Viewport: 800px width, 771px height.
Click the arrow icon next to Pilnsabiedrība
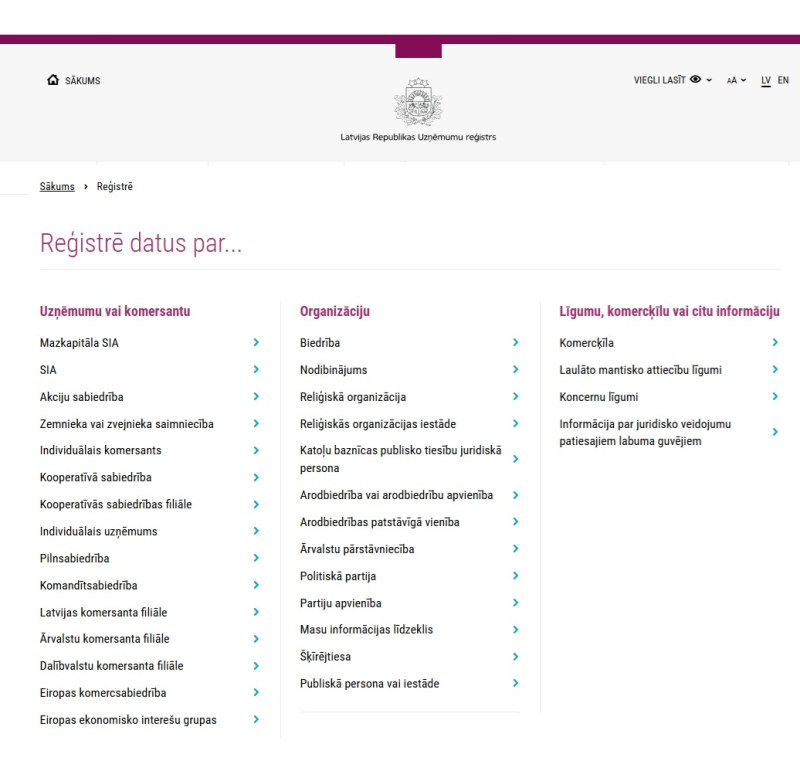pos(257,558)
